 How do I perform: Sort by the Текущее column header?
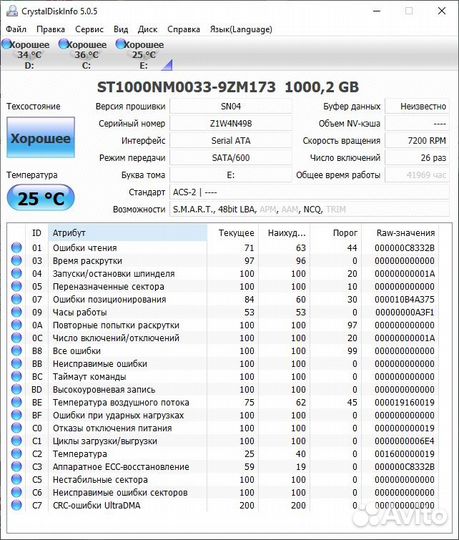click(x=233, y=233)
